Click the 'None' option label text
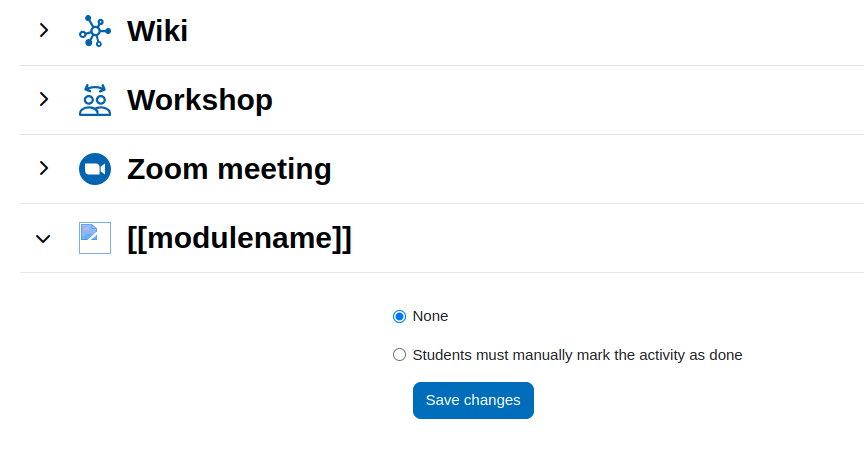The width and height of the screenshot is (864, 456). click(x=430, y=316)
